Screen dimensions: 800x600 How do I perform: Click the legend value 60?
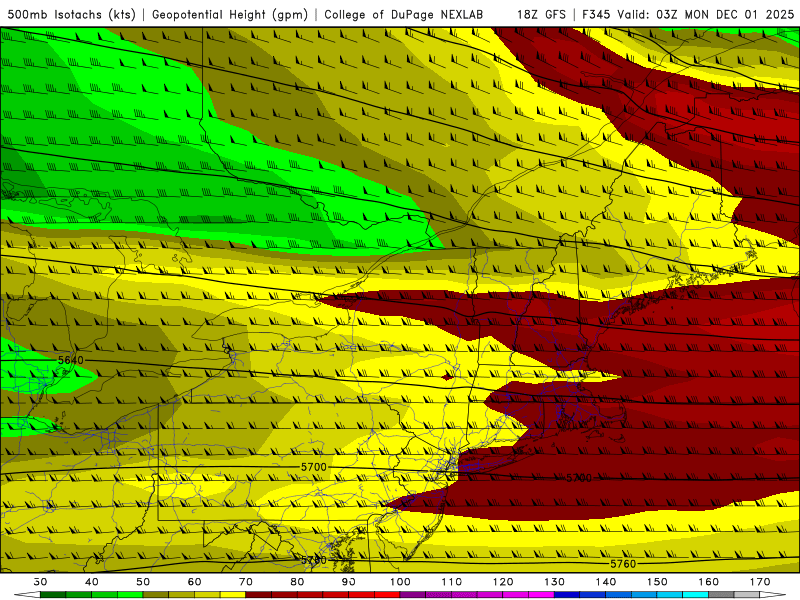(194, 582)
